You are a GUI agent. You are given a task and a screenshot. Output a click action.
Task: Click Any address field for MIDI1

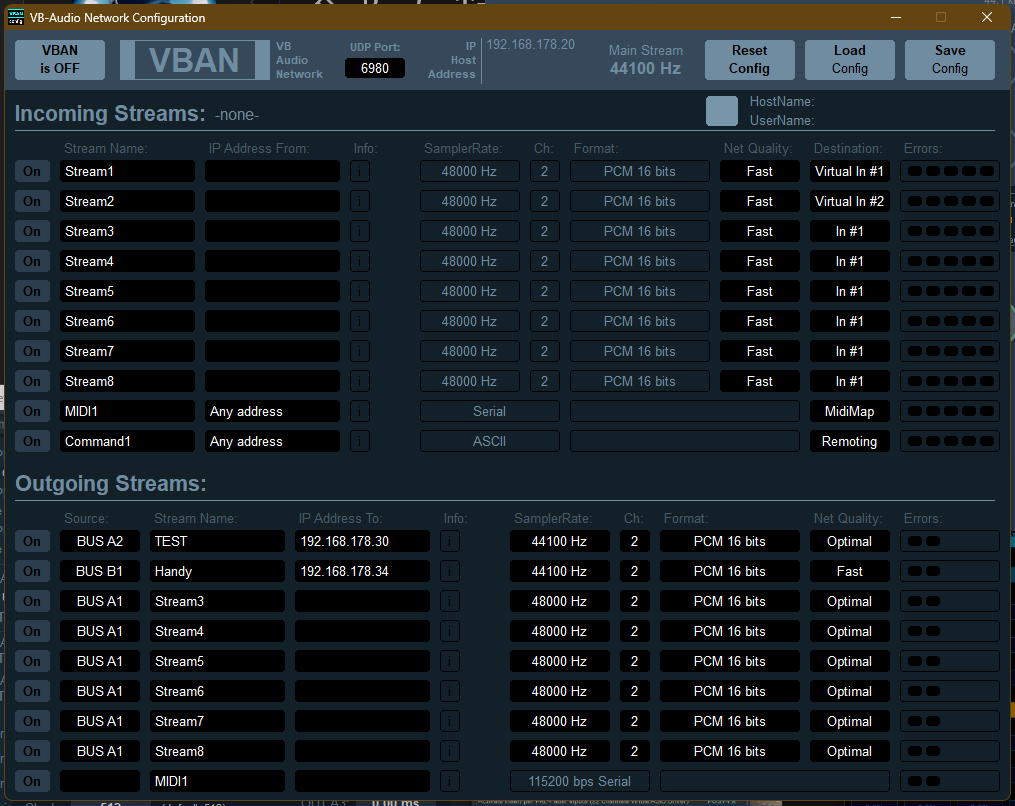point(273,411)
